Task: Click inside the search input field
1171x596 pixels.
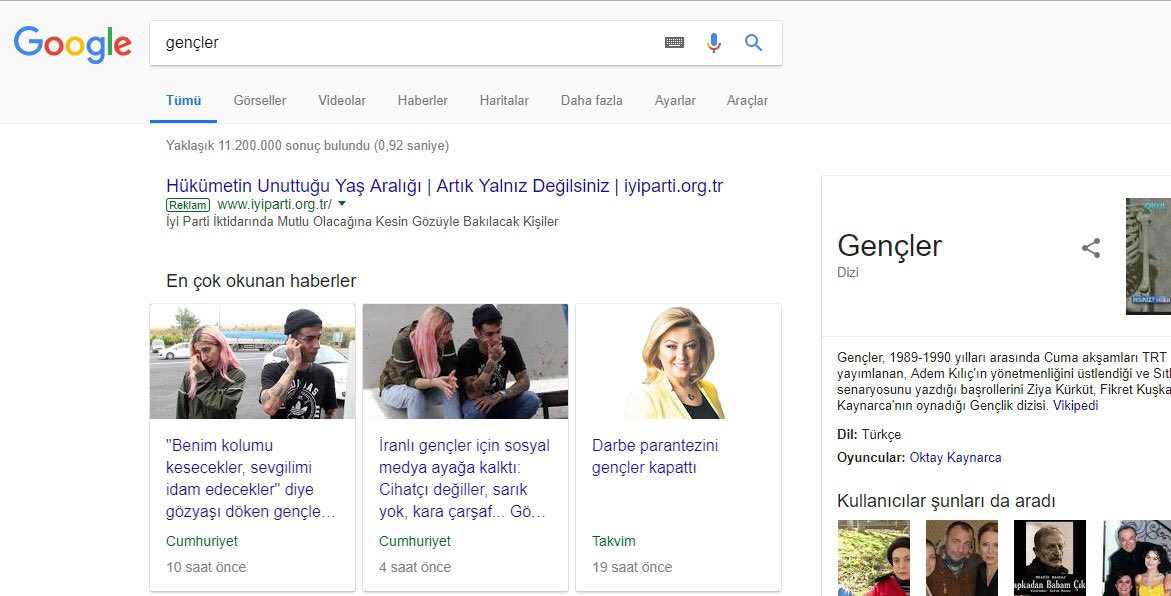Action: coord(400,42)
